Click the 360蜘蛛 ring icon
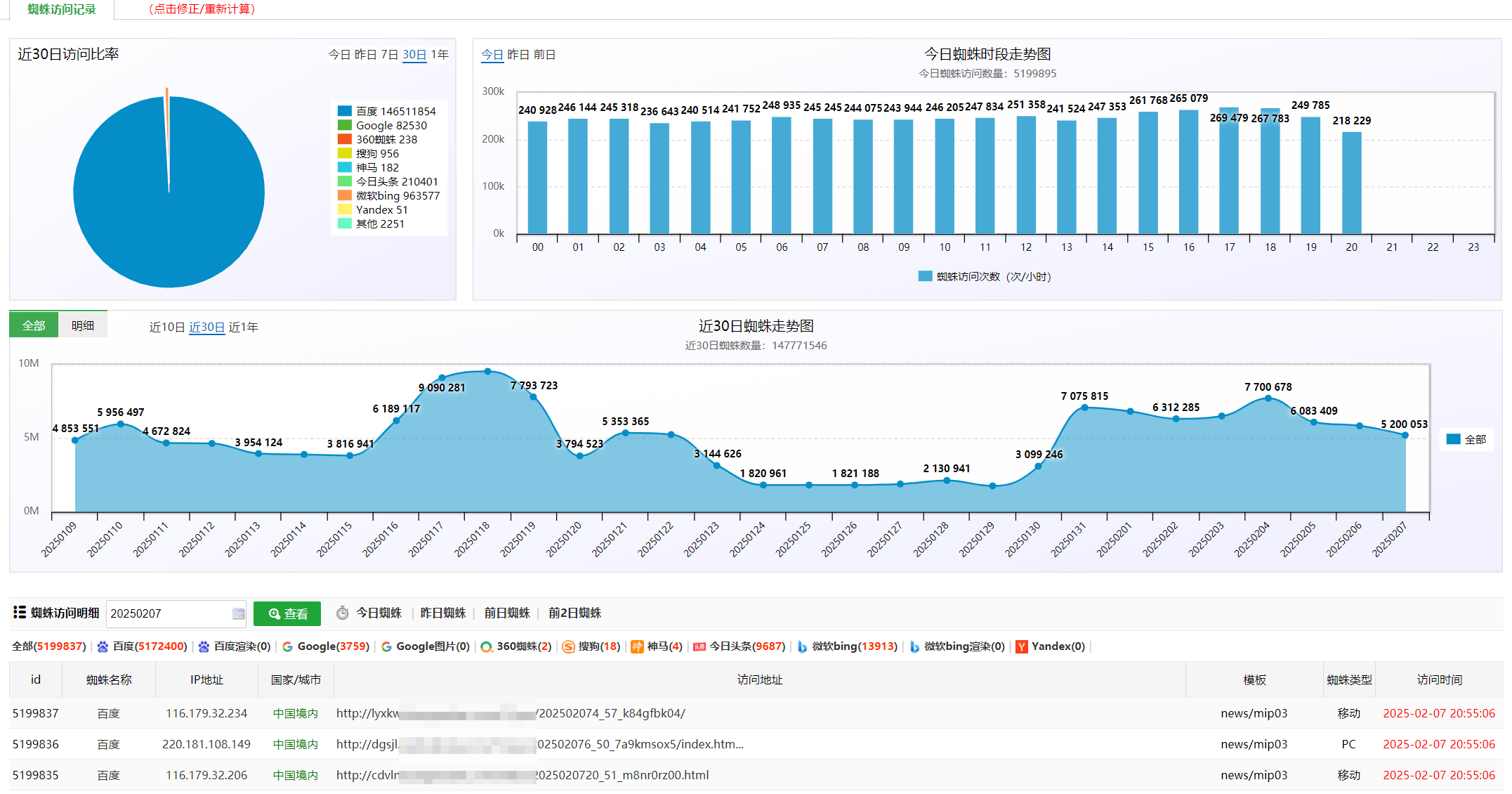The height and width of the screenshot is (794, 1512). tap(486, 646)
